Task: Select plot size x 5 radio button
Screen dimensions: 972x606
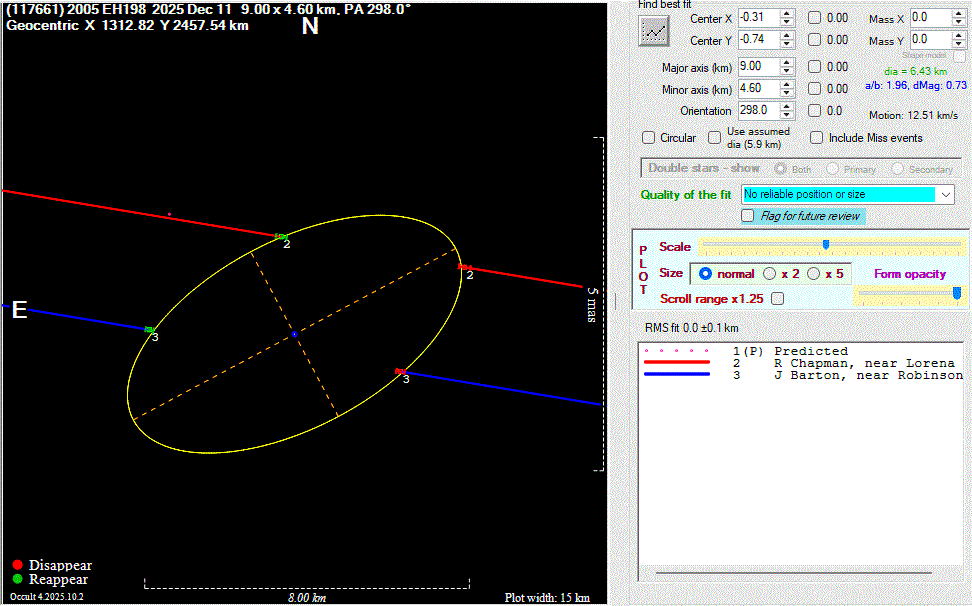Action: [x=813, y=274]
